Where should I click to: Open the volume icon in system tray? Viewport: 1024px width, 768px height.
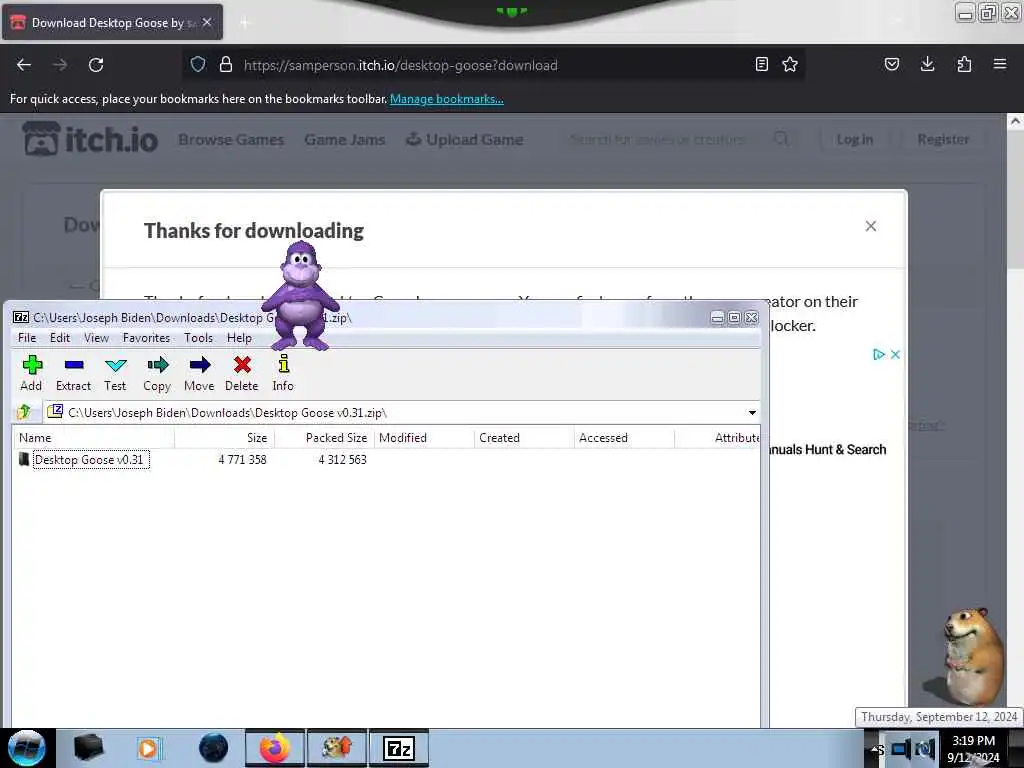point(925,749)
